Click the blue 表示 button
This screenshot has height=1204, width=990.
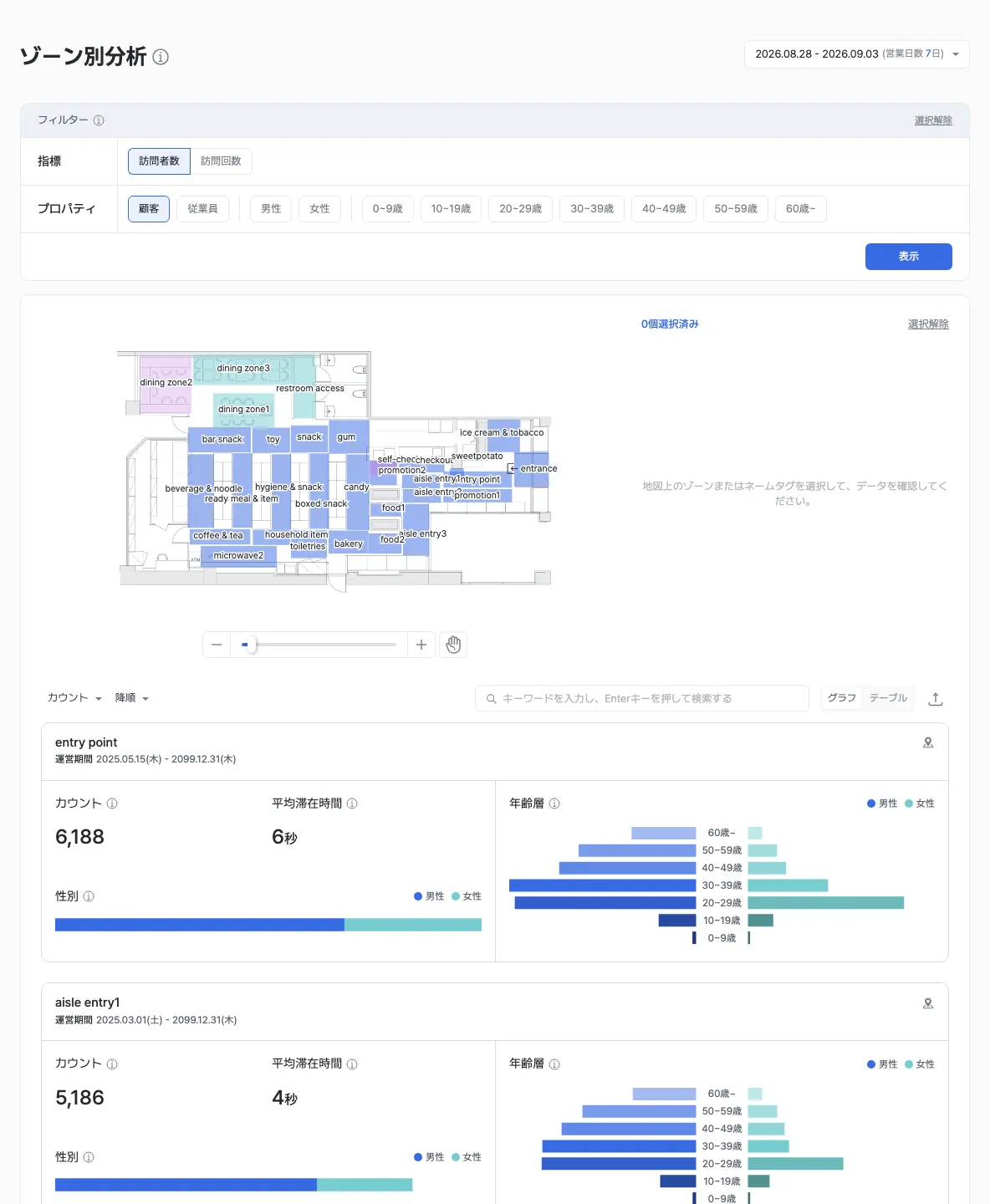pyautogui.click(x=909, y=257)
